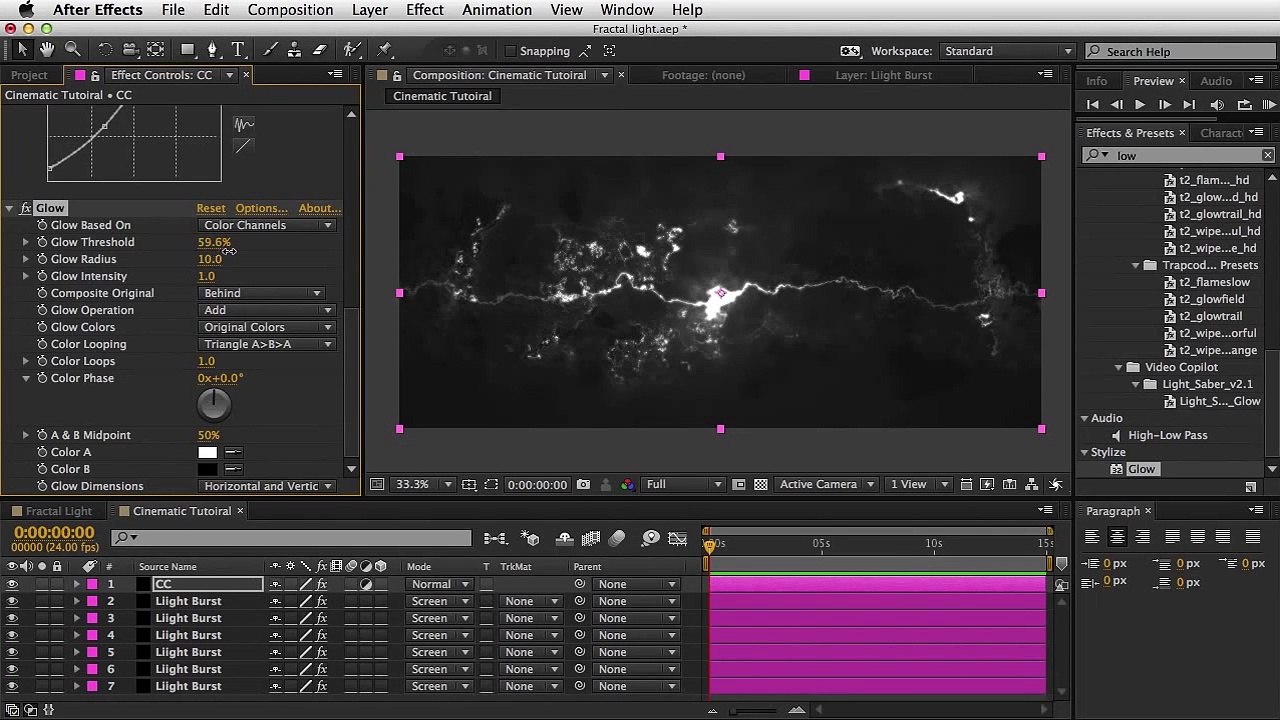Screen dimensions: 1280x720
Task: Open the Composition menu
Action: pyautogui.click(x=290, y=10)
